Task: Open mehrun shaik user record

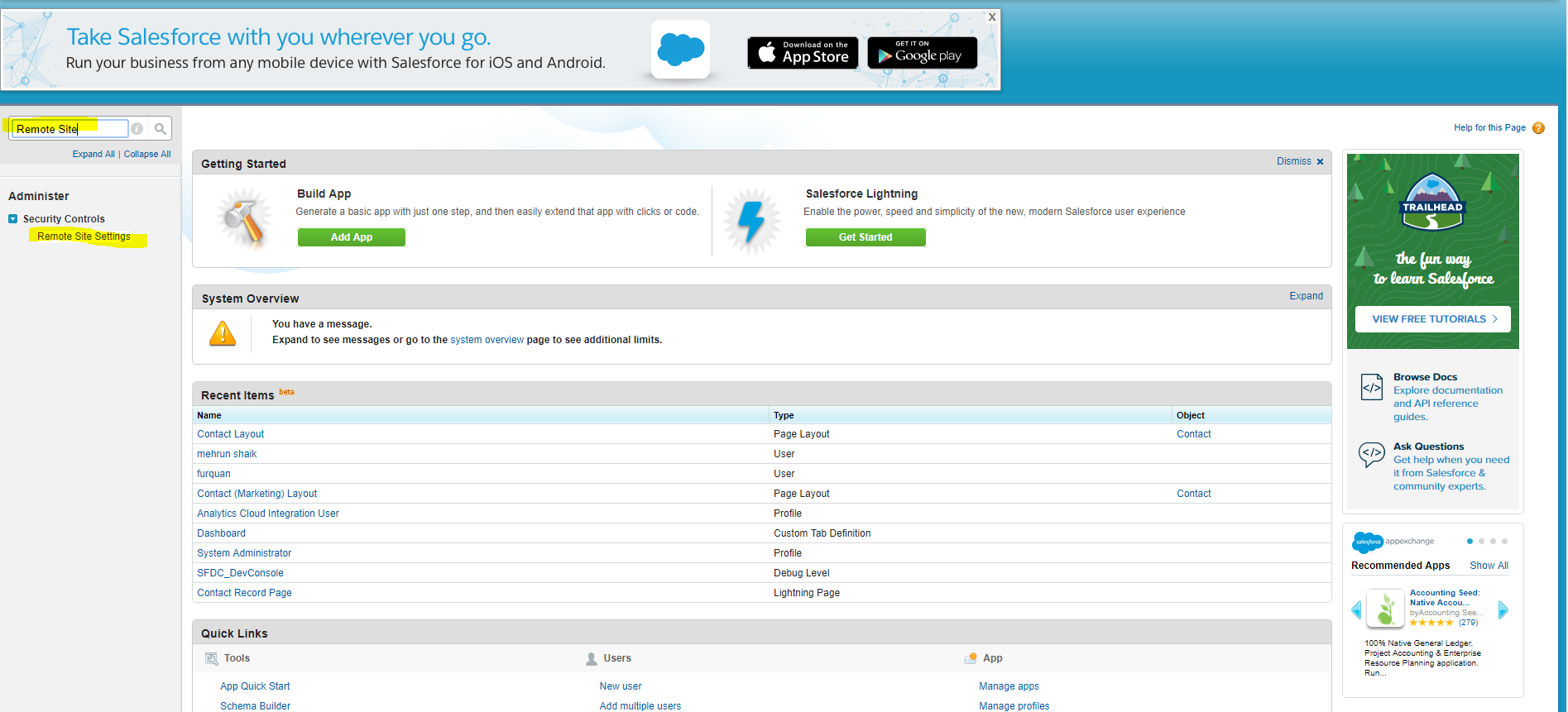Action: point(227,454)
